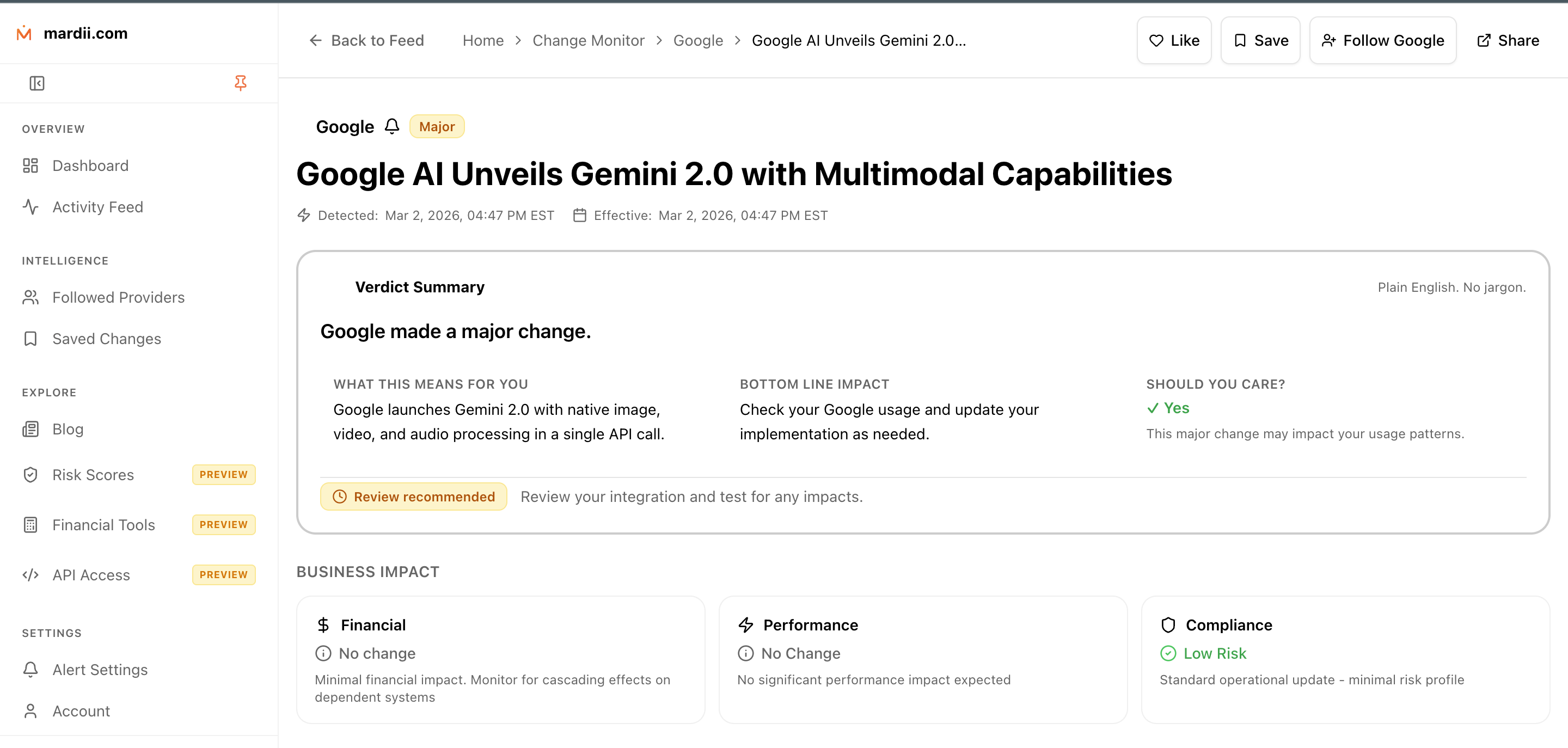Select the Activity Feed icon
The image size is (1568, 748).
[30, 207]
